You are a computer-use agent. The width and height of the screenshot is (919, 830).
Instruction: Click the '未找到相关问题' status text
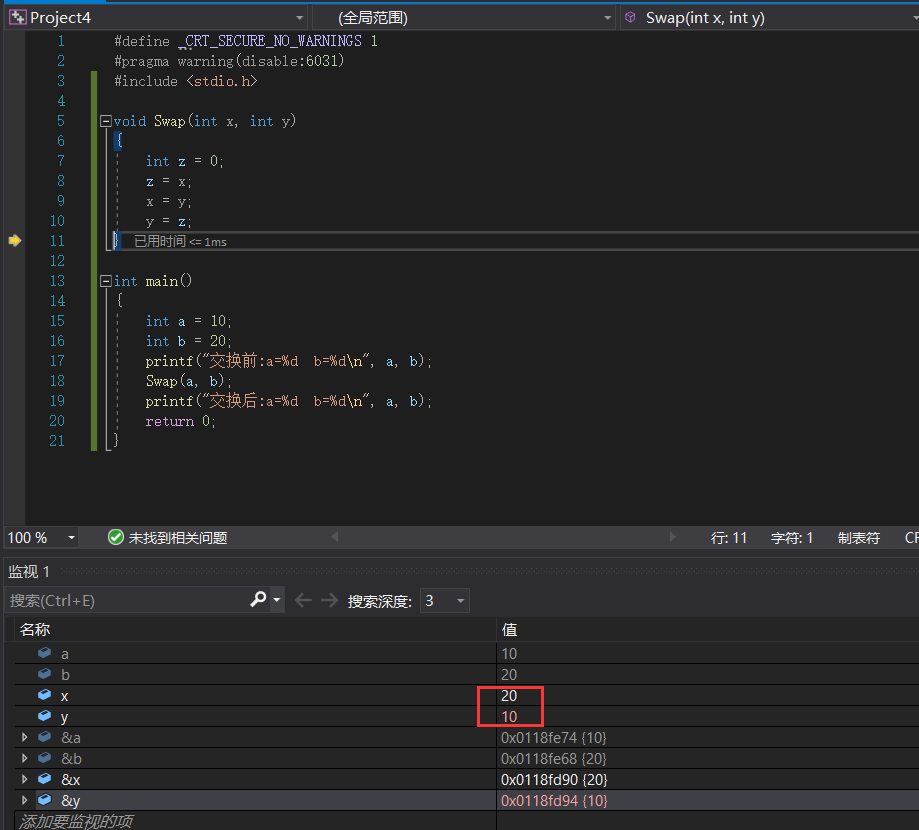point(178,538)
